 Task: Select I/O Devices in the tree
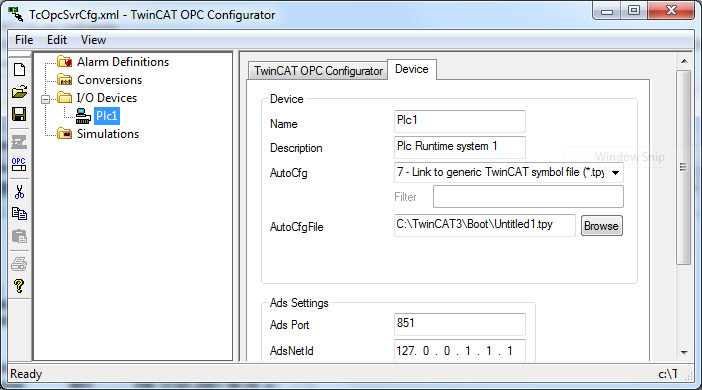(x=107, y=98)
